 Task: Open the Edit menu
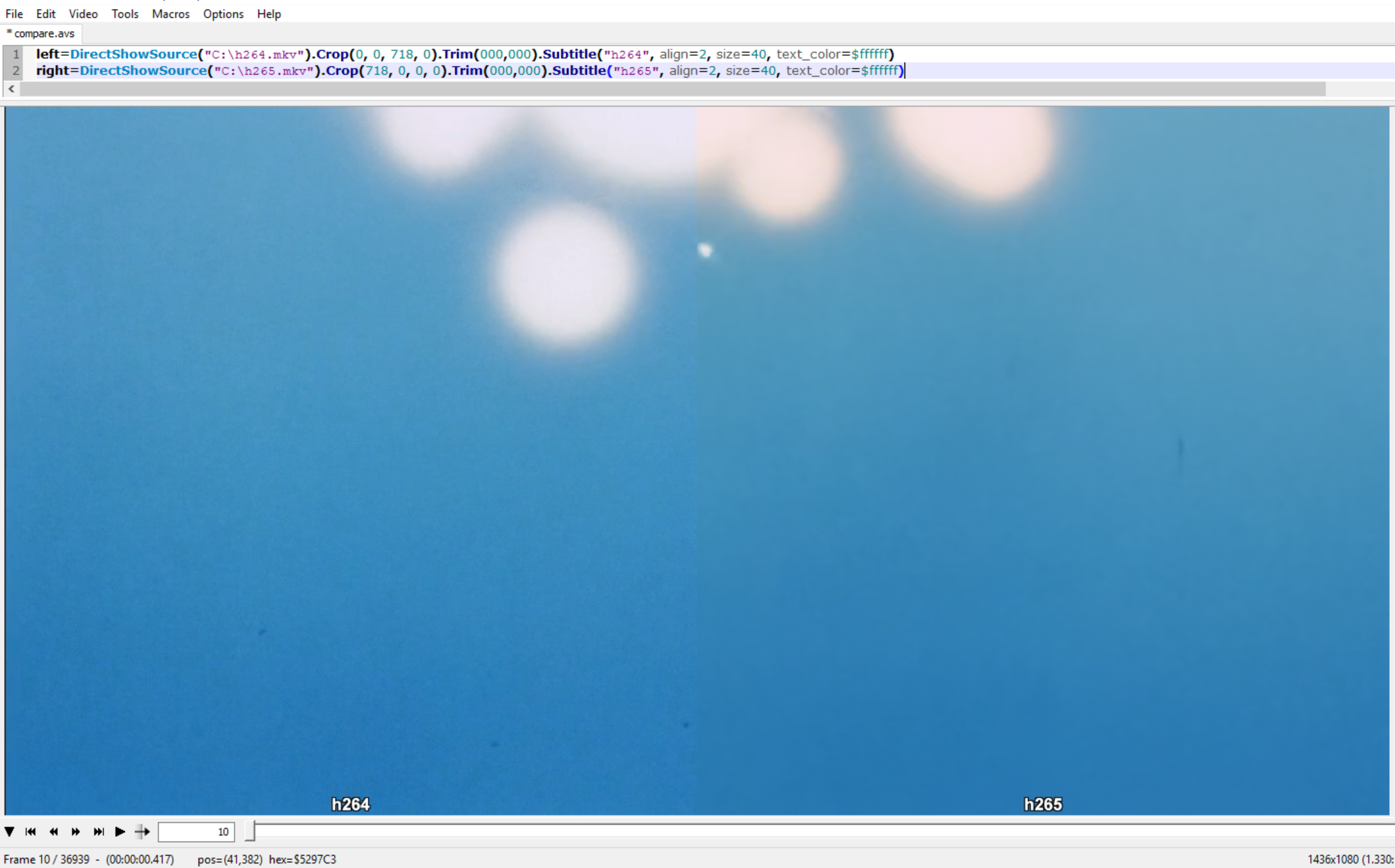(46, 13)
